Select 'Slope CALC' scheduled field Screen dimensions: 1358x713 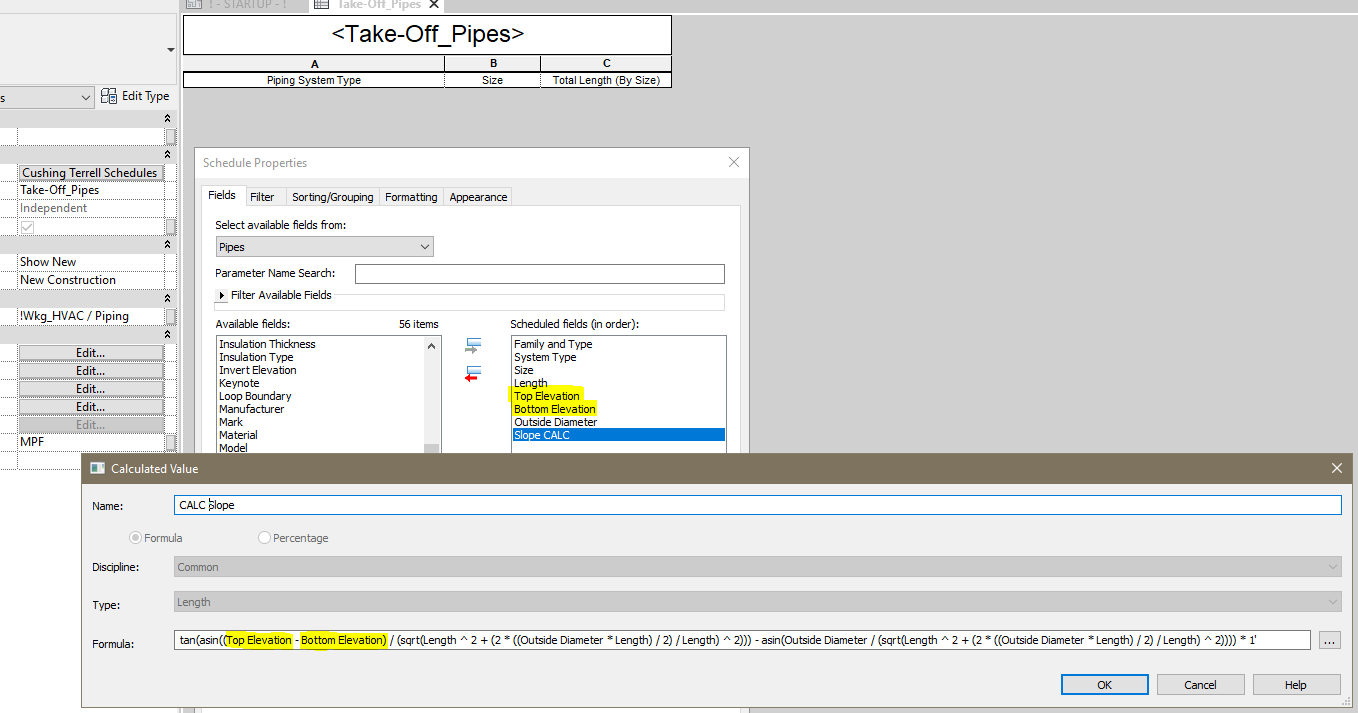(x=618, y=435)
